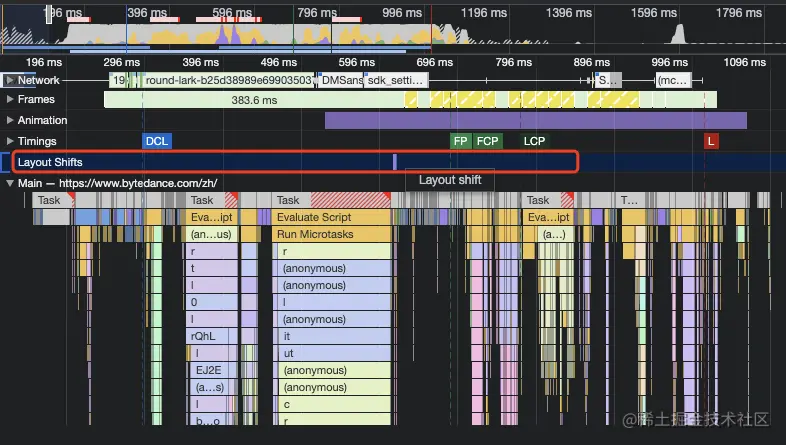Select the first (anonymous) entry under r
This screenshot has height=445, width=786.
click(334, 268)
